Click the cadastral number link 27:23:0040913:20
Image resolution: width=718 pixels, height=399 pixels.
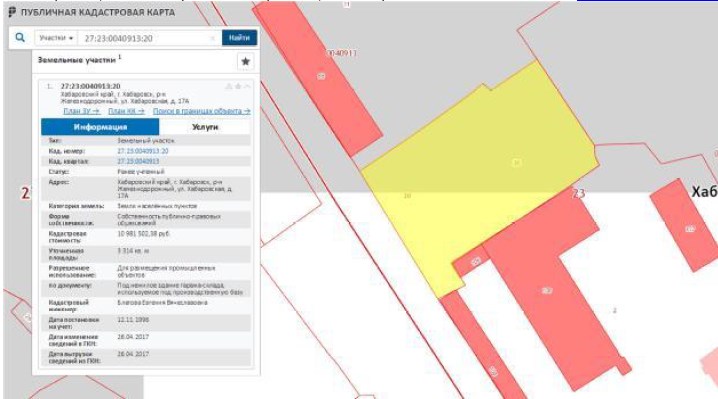[143, 151]
